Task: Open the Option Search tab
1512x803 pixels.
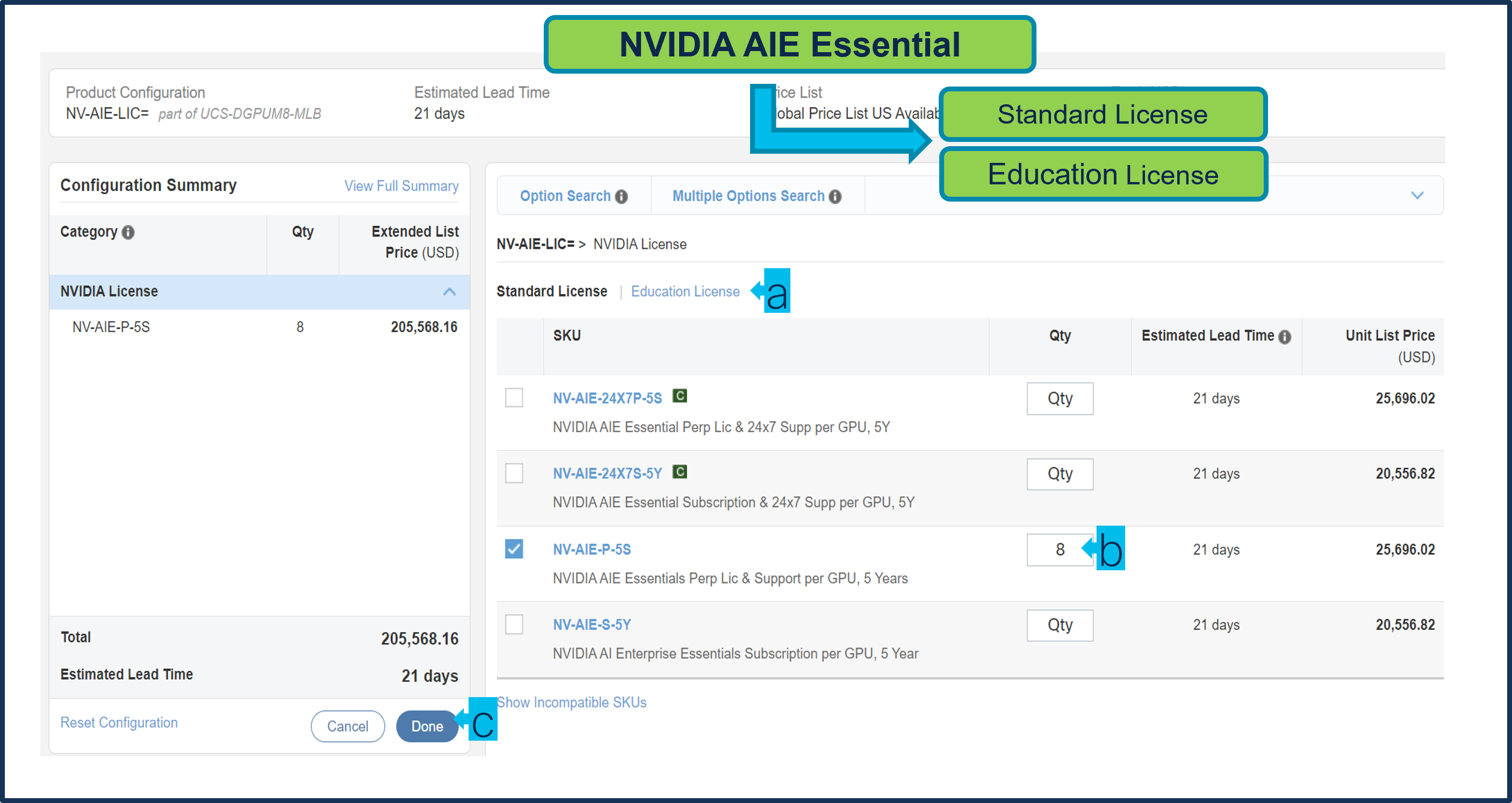Action: click(565, 196)
